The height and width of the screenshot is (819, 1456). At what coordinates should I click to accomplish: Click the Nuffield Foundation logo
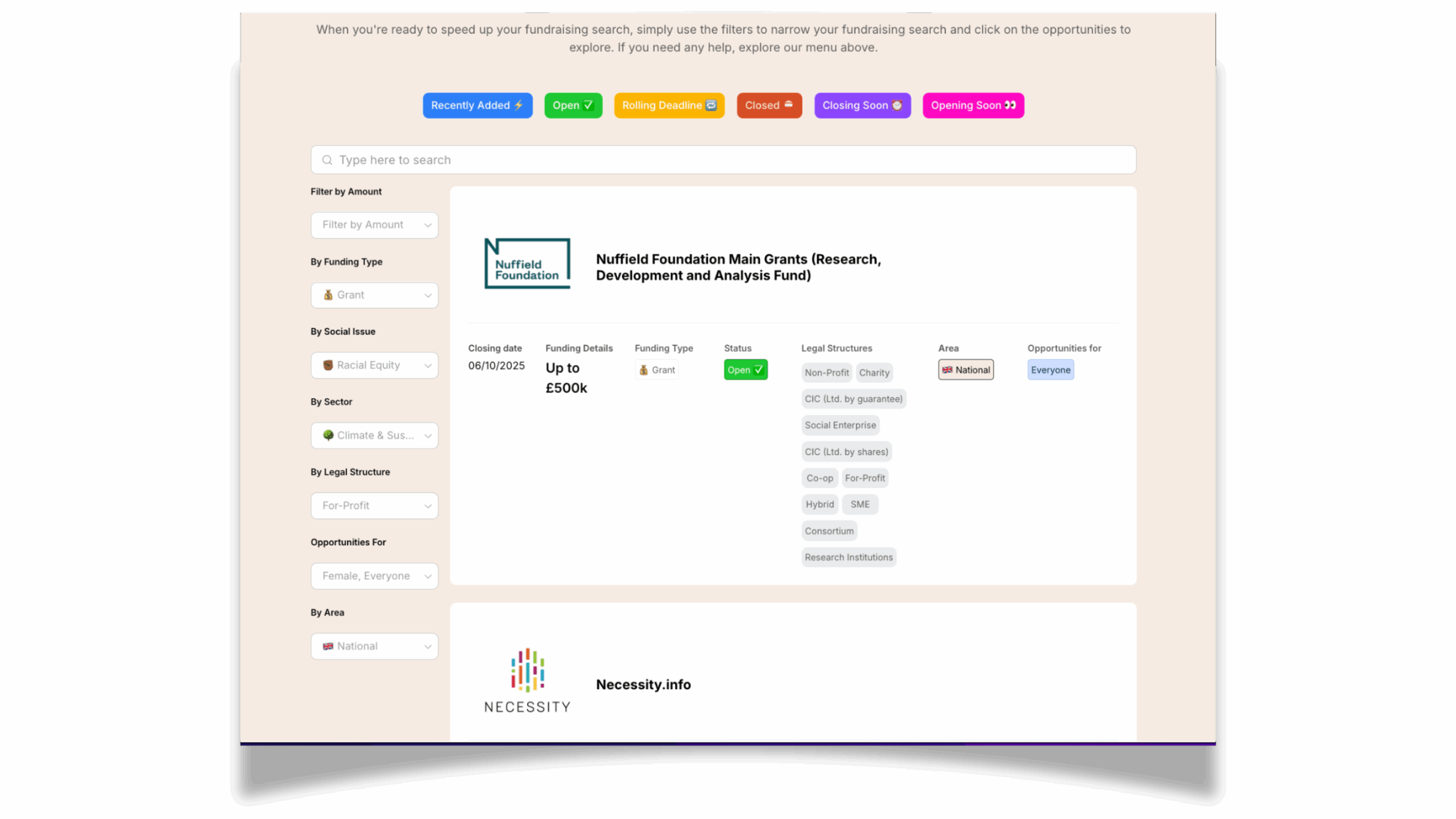[527, 263]
